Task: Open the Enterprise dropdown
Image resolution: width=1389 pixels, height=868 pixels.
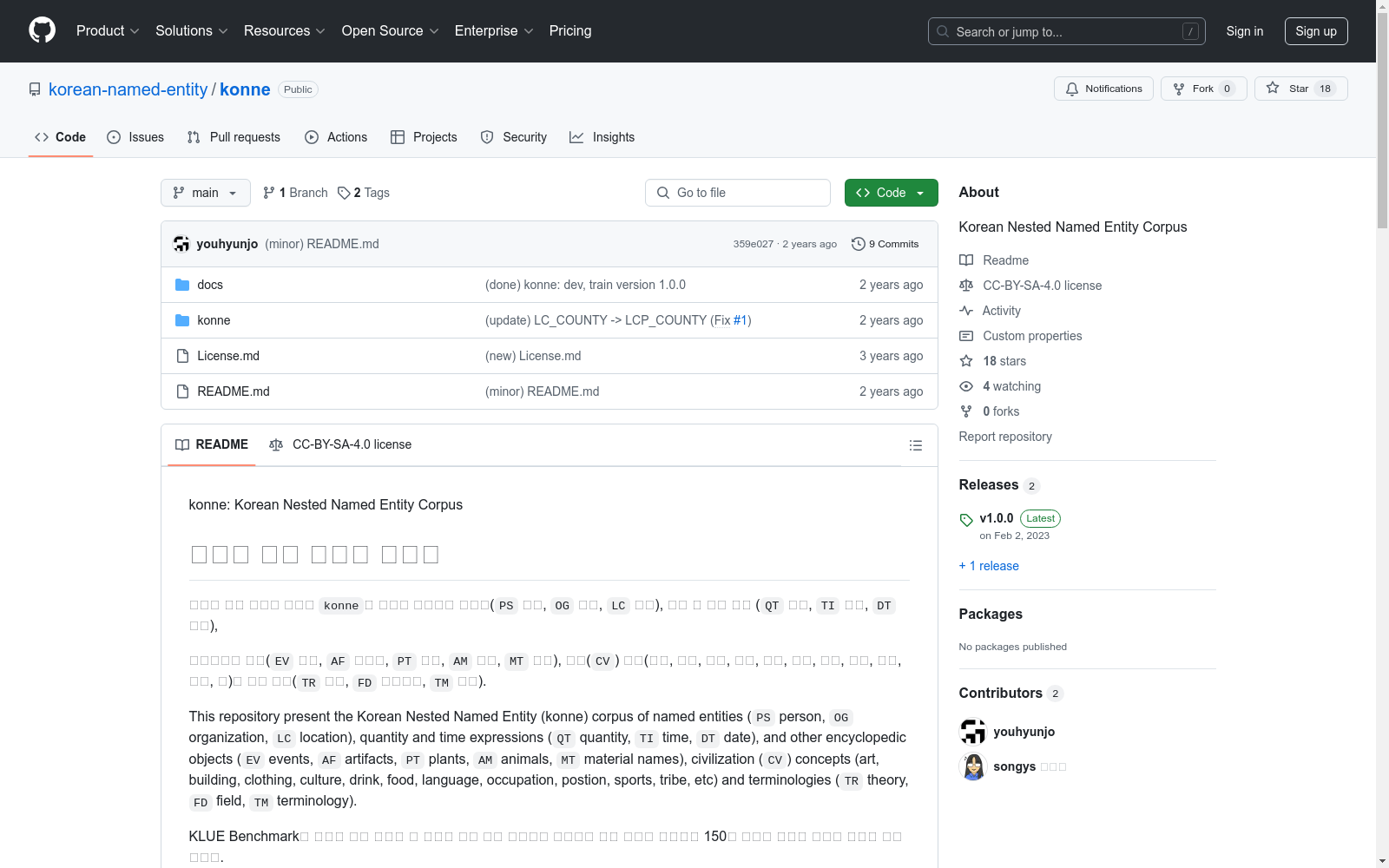Action: coord(494,30)
